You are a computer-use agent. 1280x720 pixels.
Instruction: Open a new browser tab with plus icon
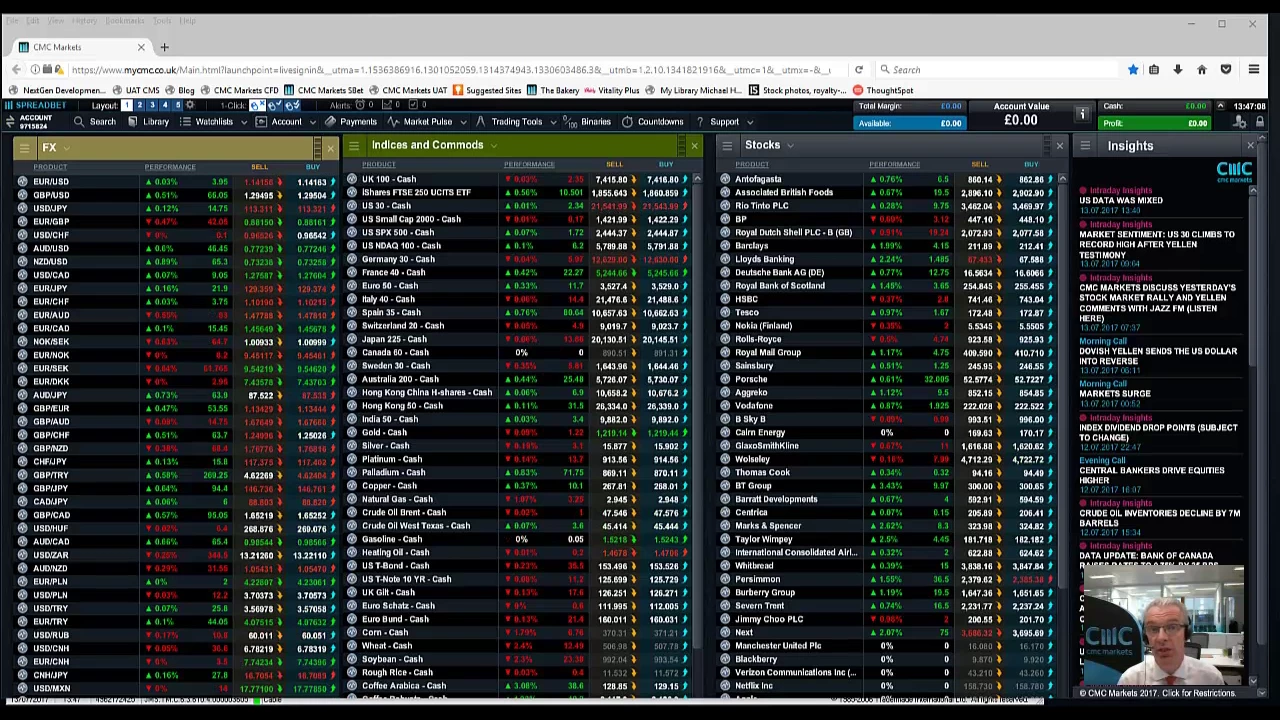[164, 47]
